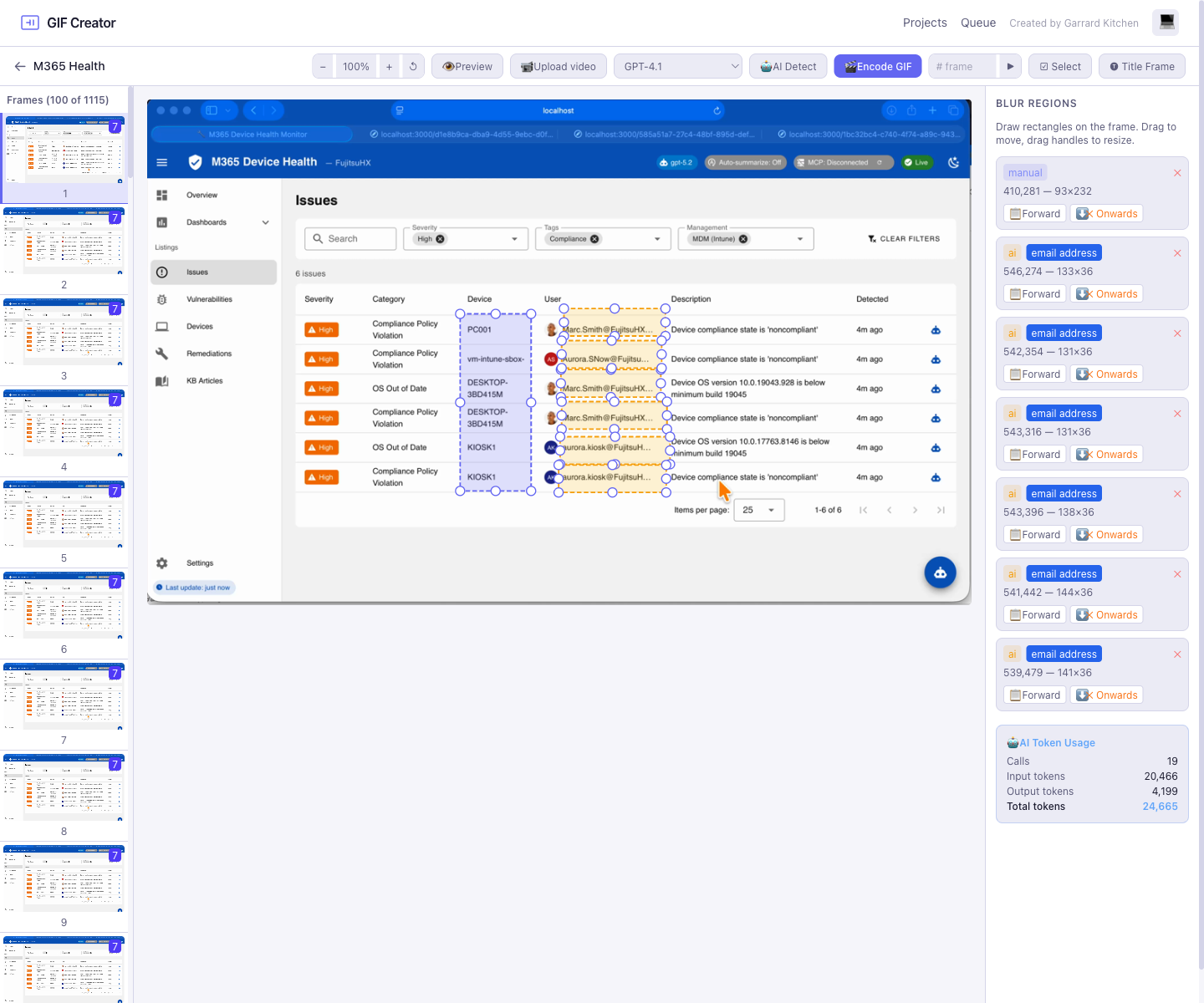Open the GPT-4.1 model dropdown
Viewport: 1204px width, 1003px height.
(x=677, y=66)
